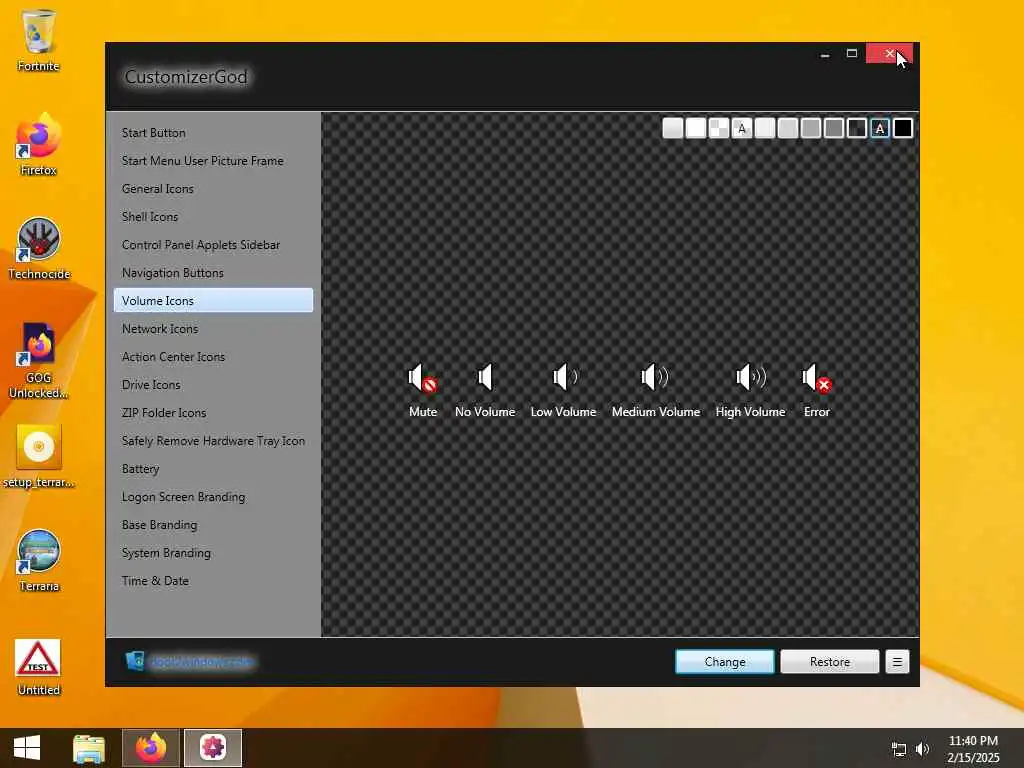Click the taskbar clock showing 11:40 PM
The image size is (1024, 768).
coord(973,749)
